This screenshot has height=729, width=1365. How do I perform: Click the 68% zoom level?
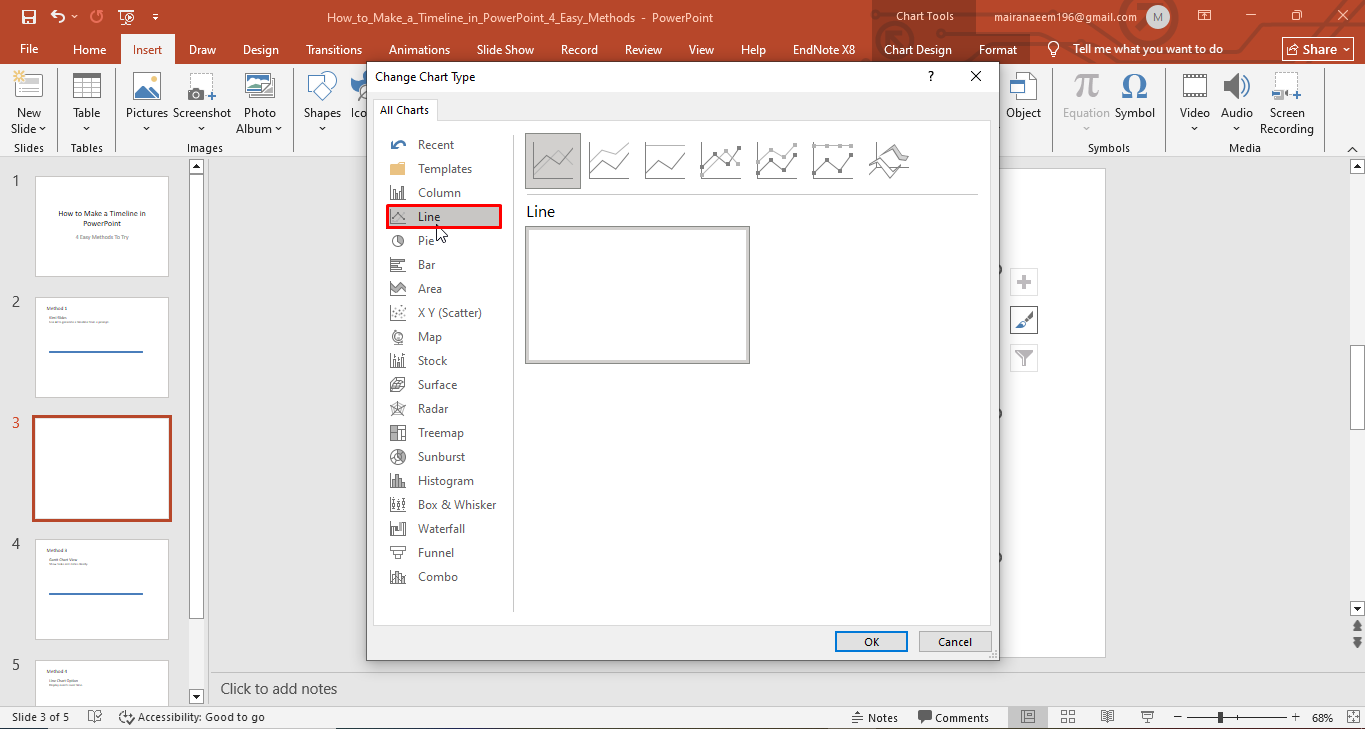(x=1322, y=717)
